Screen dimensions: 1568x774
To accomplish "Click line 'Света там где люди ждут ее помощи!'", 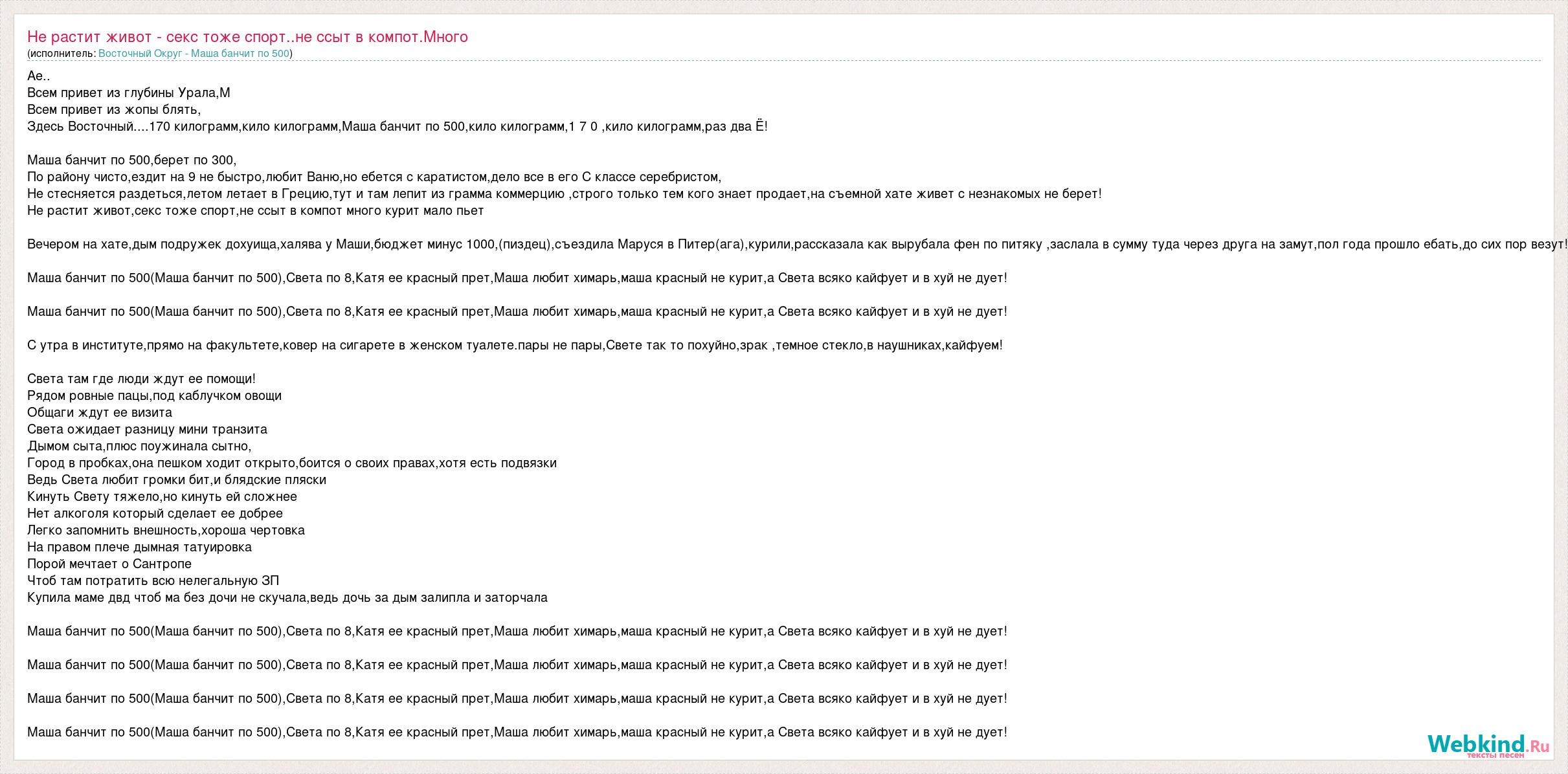I will tap(141, 379).
